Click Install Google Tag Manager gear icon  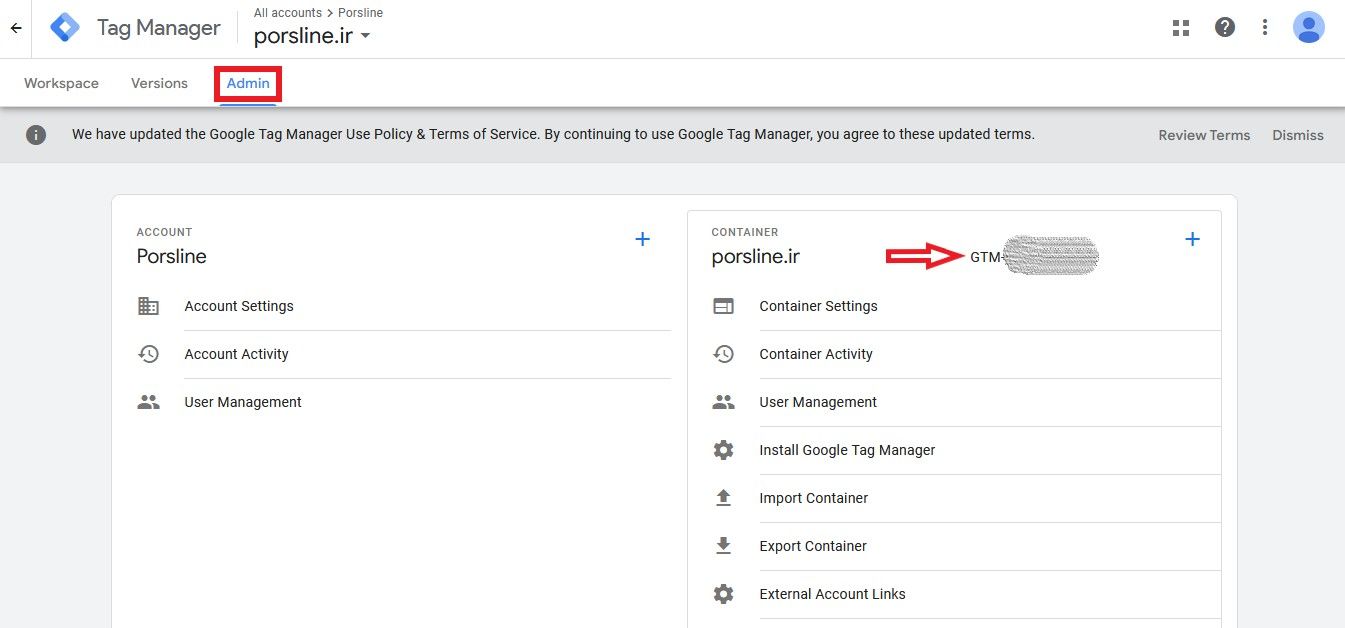[723, 450]
